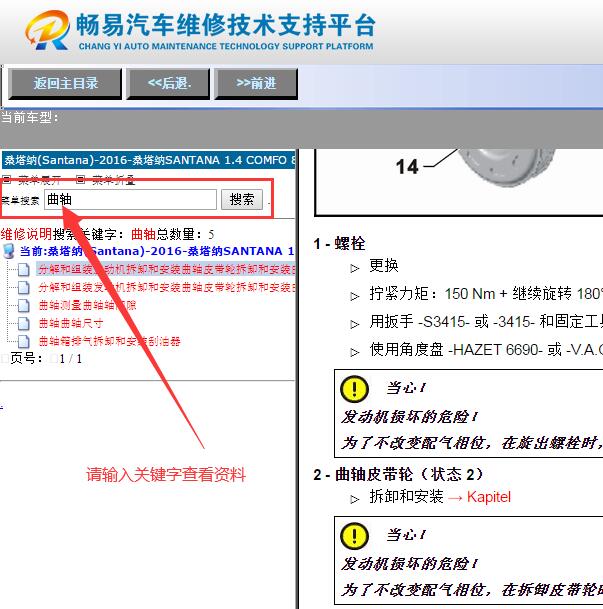Image resolution: width=603 pixels, height=609 pixels.
Task: Go back using the <<后退 button
Action: click(169, 84)
